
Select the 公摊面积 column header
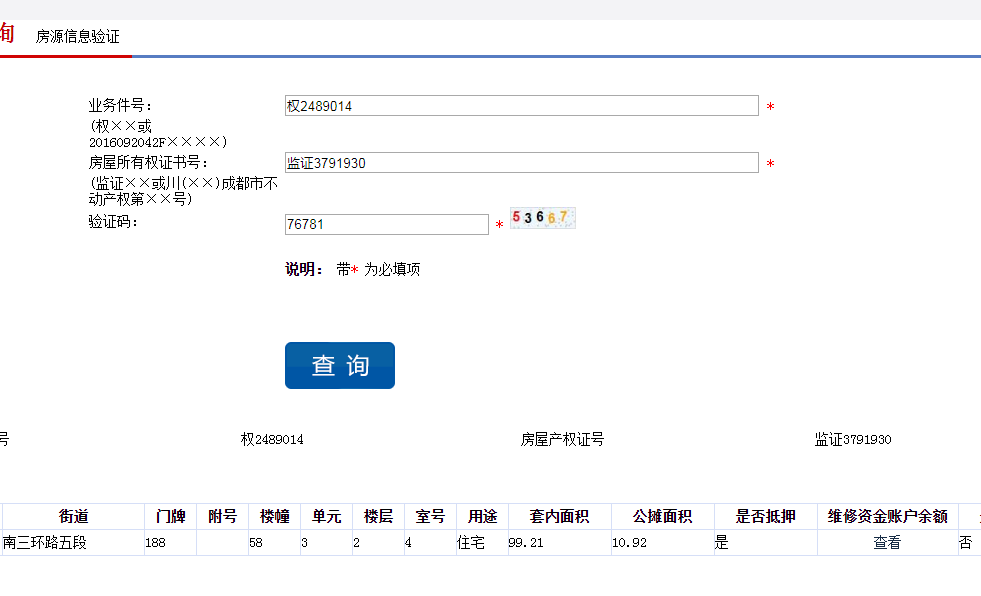click(662, 517)
